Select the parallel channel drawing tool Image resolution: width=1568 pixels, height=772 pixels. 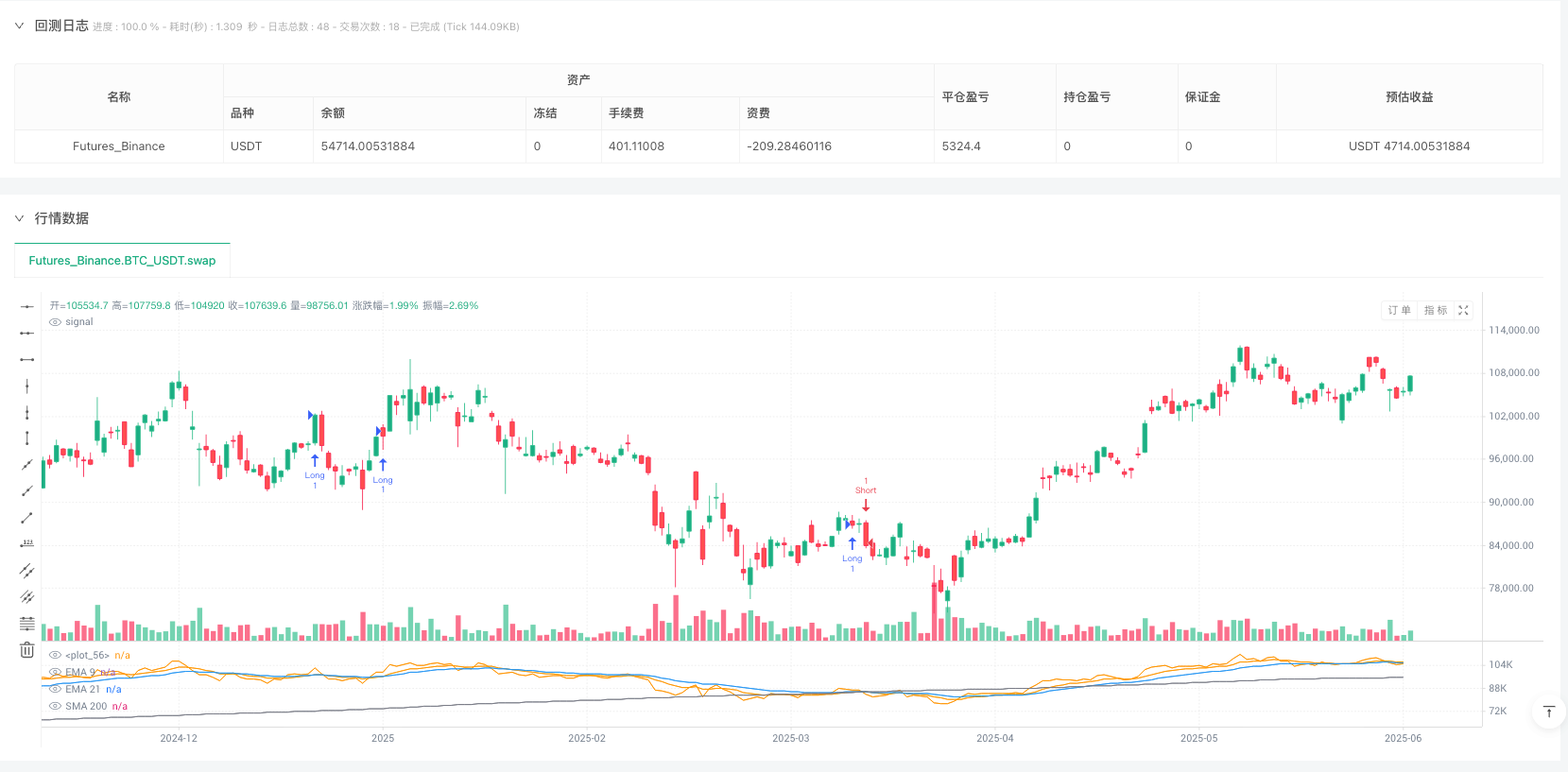pos(26,571)
